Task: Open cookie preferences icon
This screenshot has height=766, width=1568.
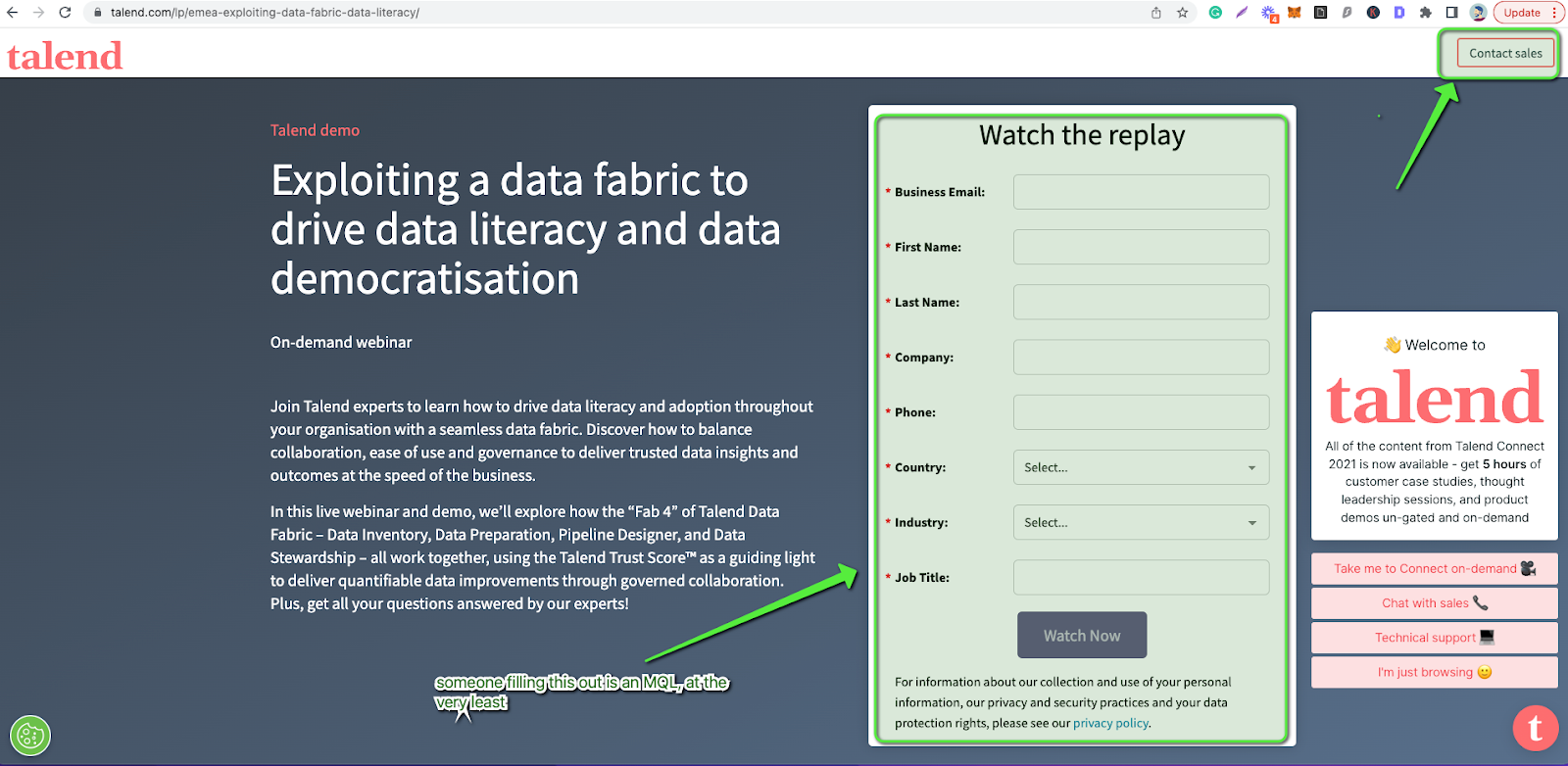Action: 30,736
